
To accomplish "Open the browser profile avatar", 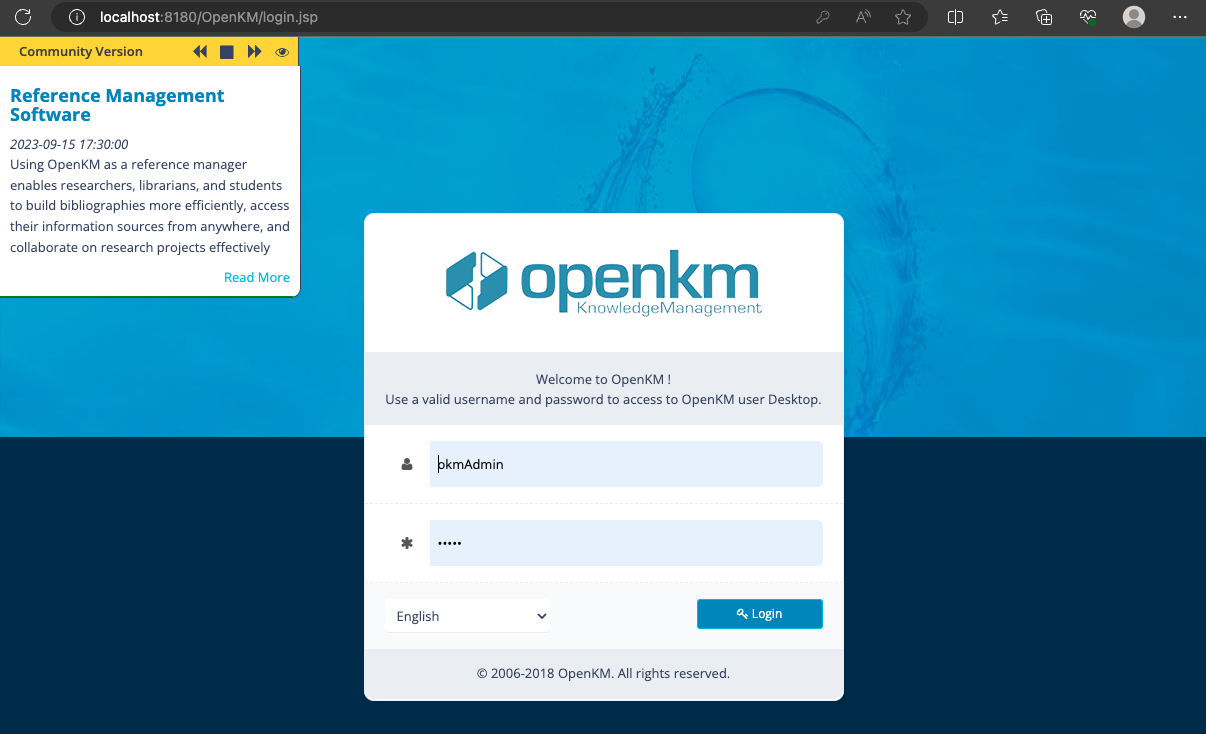I will click(x=1133, y=17).
